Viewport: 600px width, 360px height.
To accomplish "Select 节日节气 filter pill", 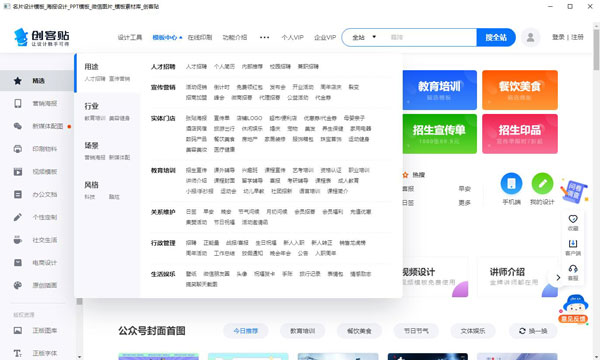I will (x=416, y=331).
